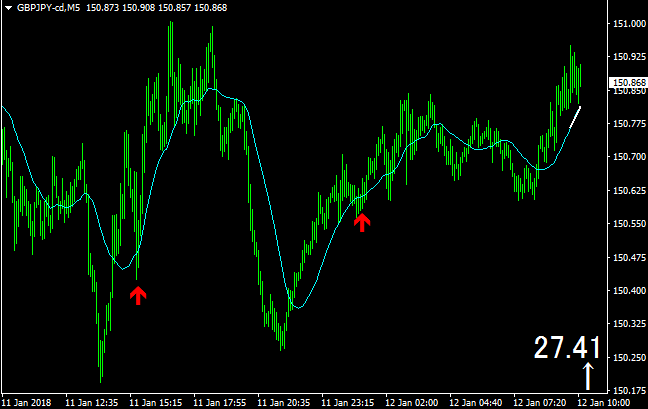Click the current price label 150.868

pyautogui.click(x=629, y=83)
